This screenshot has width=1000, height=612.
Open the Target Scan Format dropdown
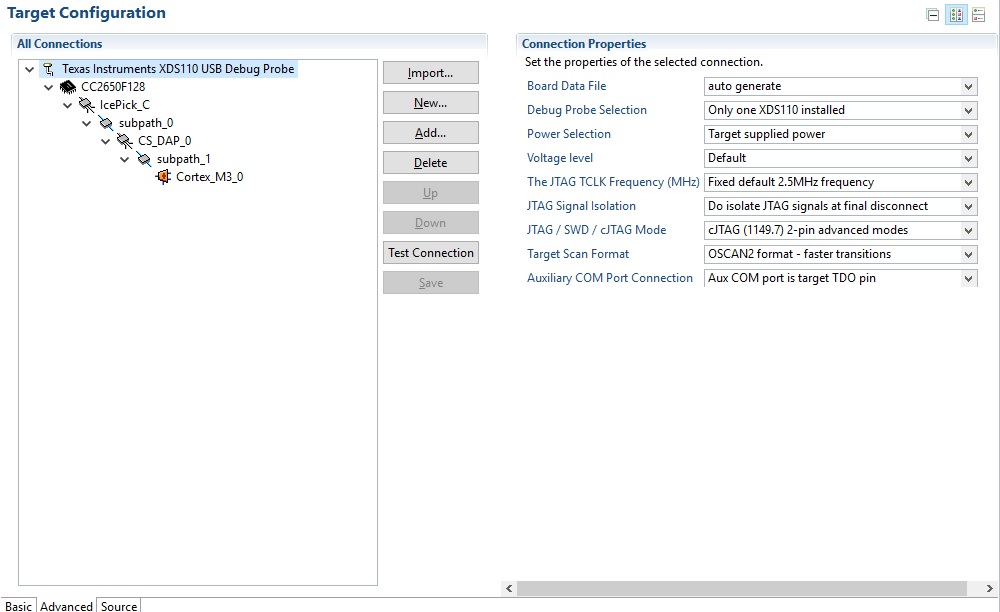tap(840, 254)
